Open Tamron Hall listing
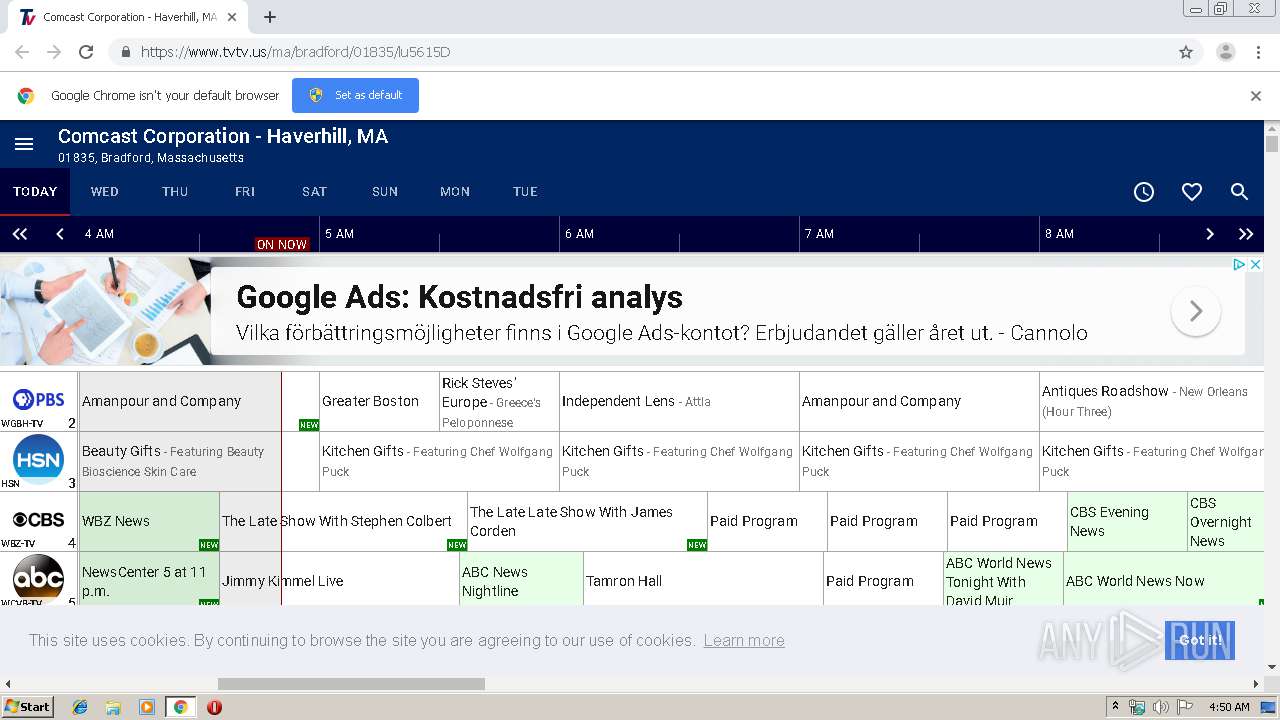This screenshot has height=720, width=1280. tap(703, 580)
